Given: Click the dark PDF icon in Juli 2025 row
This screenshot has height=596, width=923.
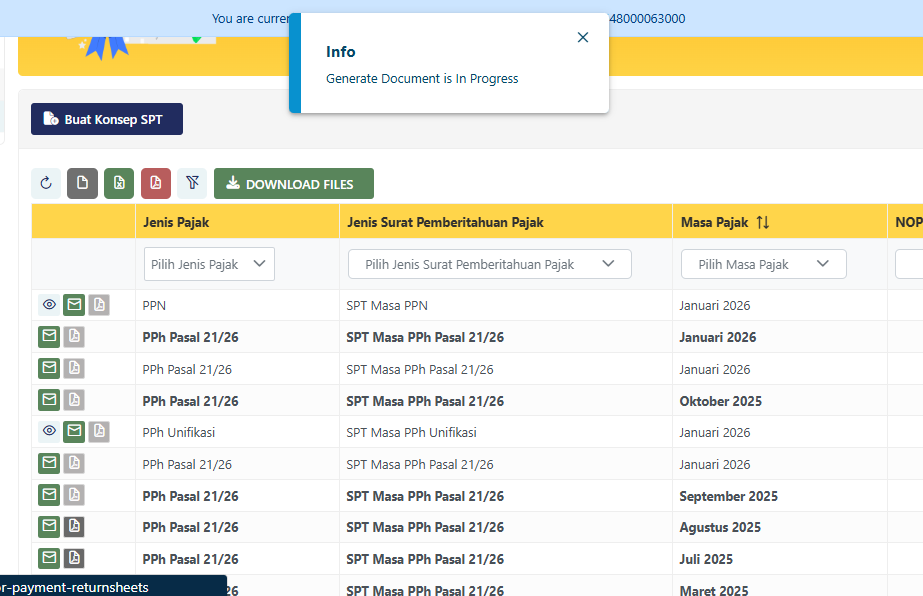Looking at the screenshot, I should 74,558.
